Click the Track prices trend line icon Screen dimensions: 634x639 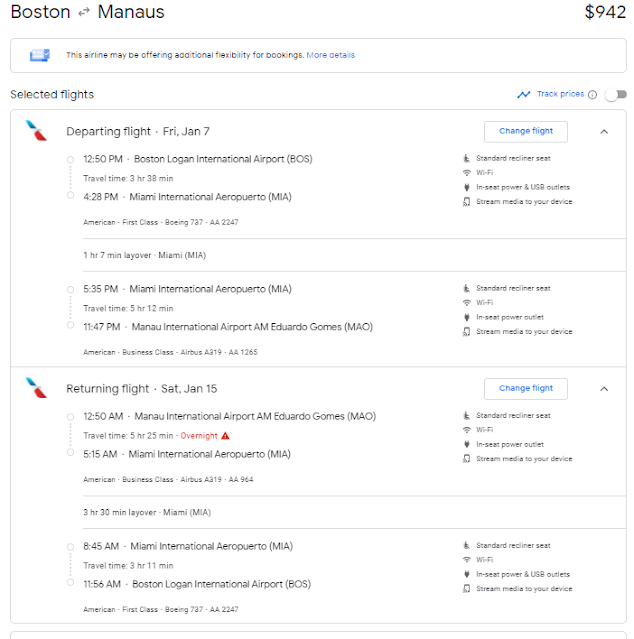coord(524,95)
